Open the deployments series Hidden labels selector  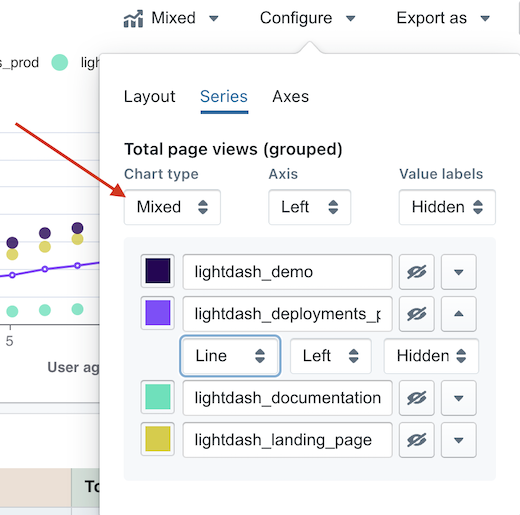[431, 356]
